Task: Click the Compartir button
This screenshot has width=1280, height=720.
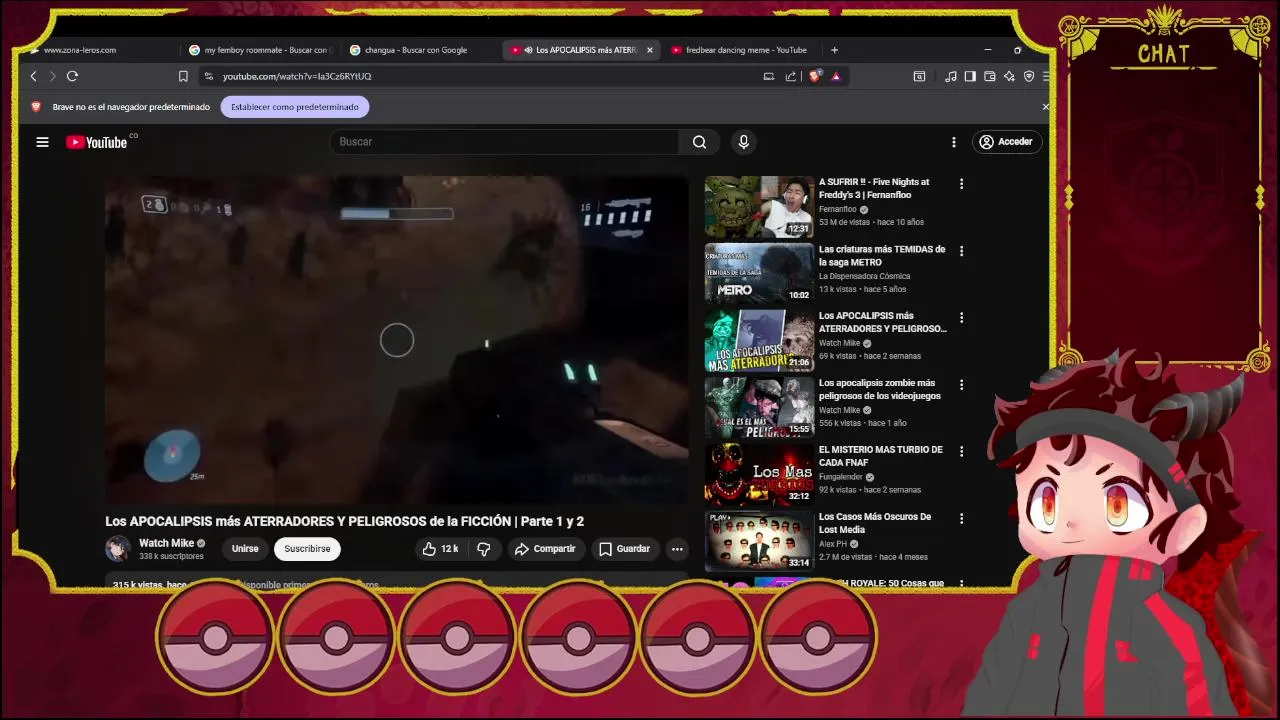Action: point(545,549)
